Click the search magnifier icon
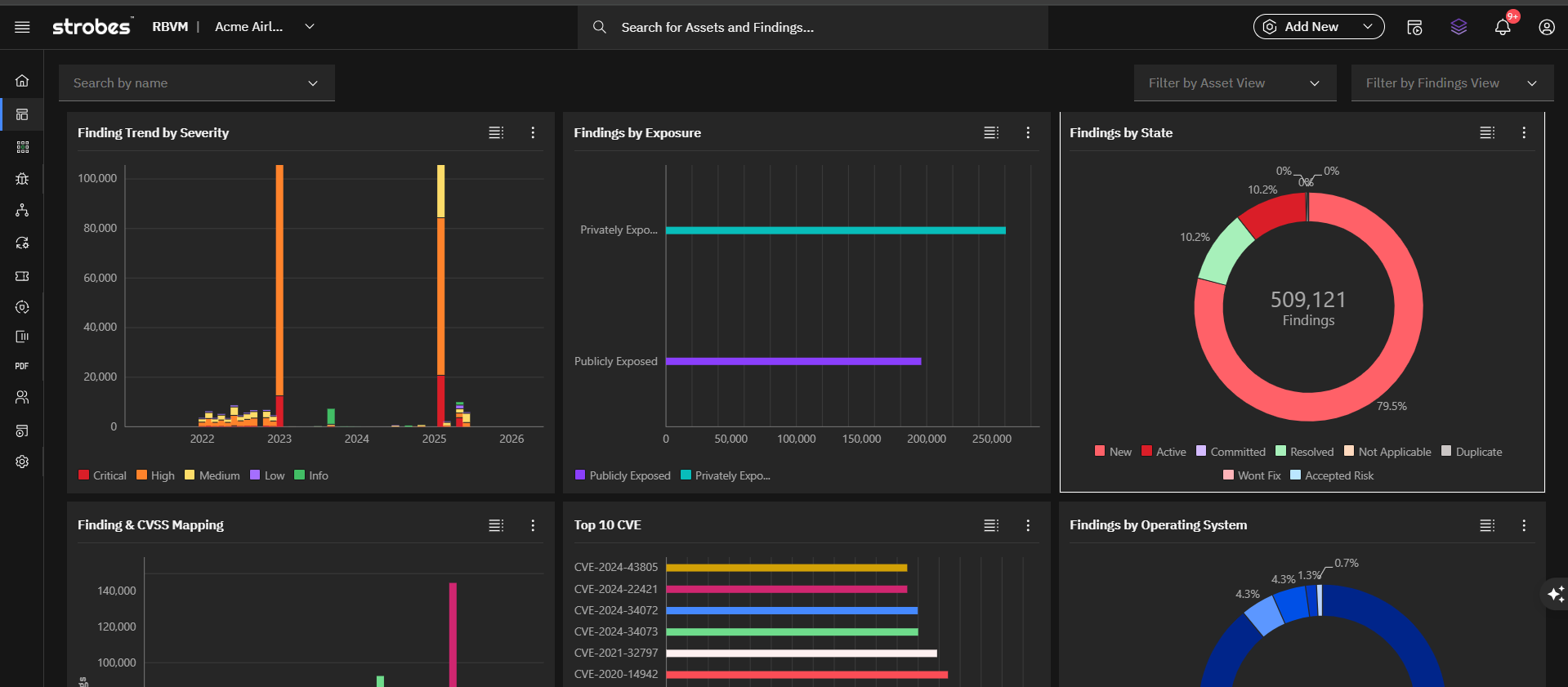The image size is (1568, 687). point(599,27)
